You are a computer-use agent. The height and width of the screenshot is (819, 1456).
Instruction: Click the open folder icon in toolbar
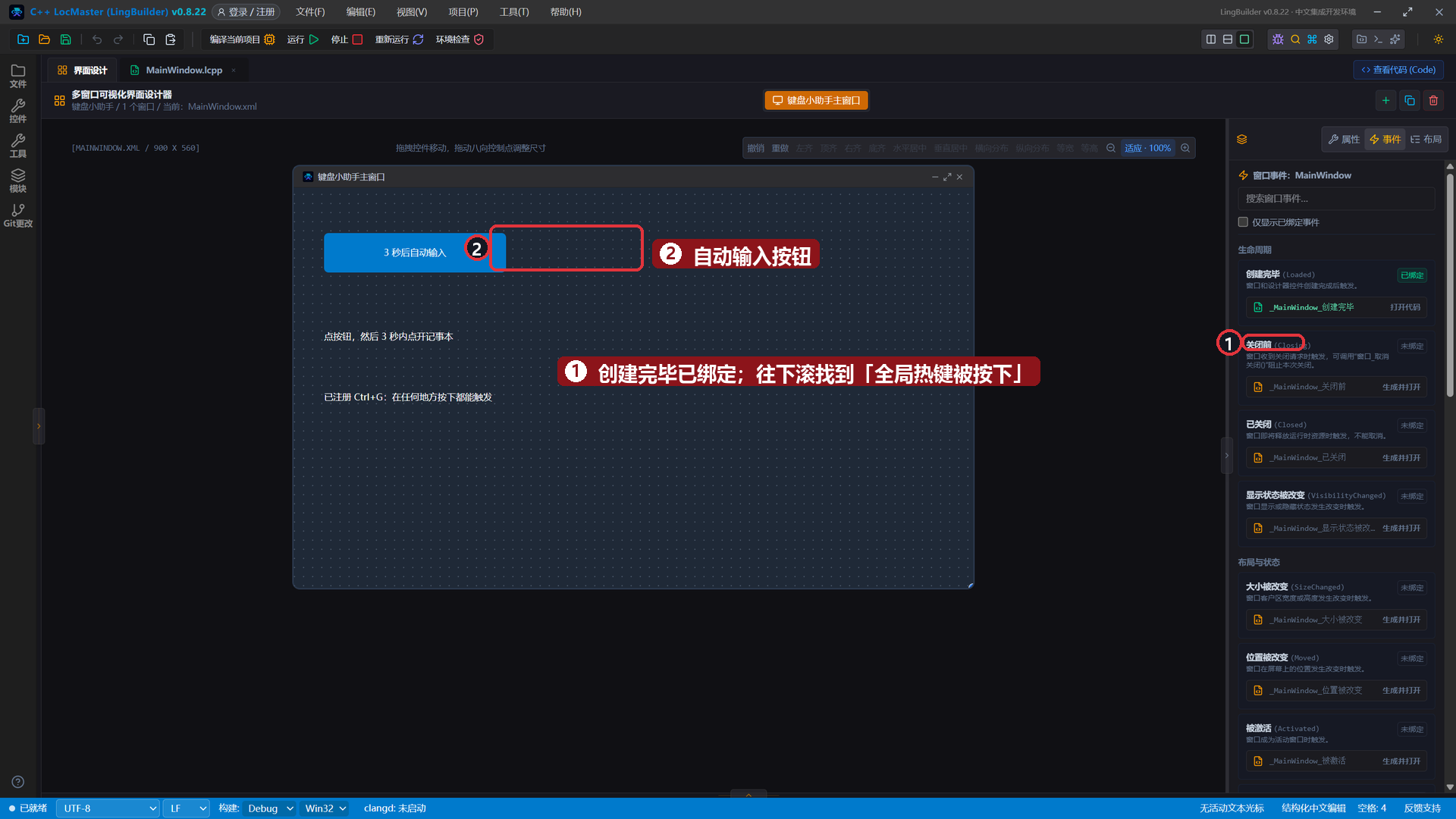45,39
